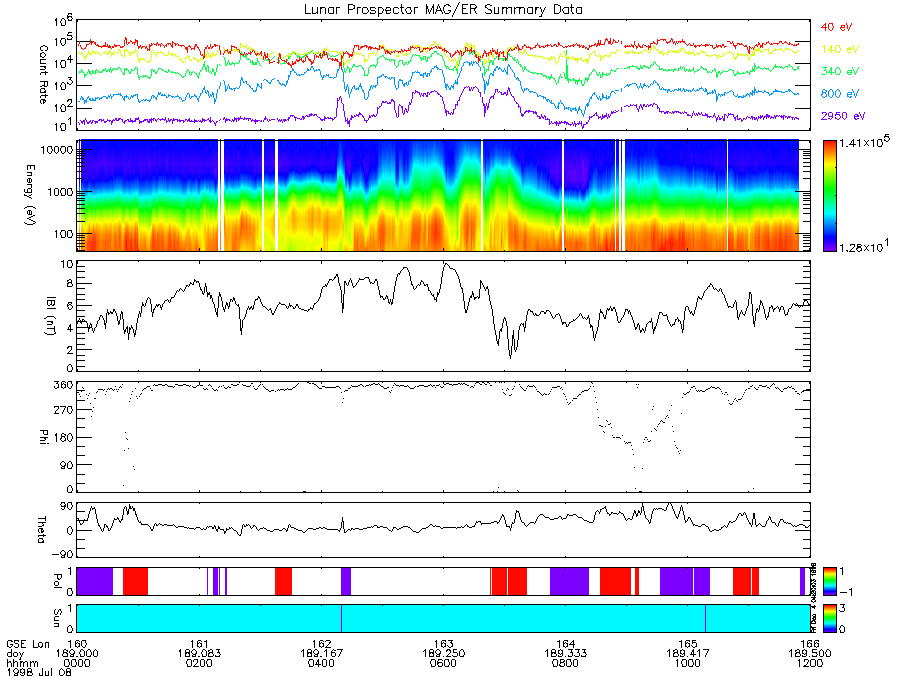Click the '360' Phi axis tick label
This screenshot has height=700, width=900.
pos(63,384)
